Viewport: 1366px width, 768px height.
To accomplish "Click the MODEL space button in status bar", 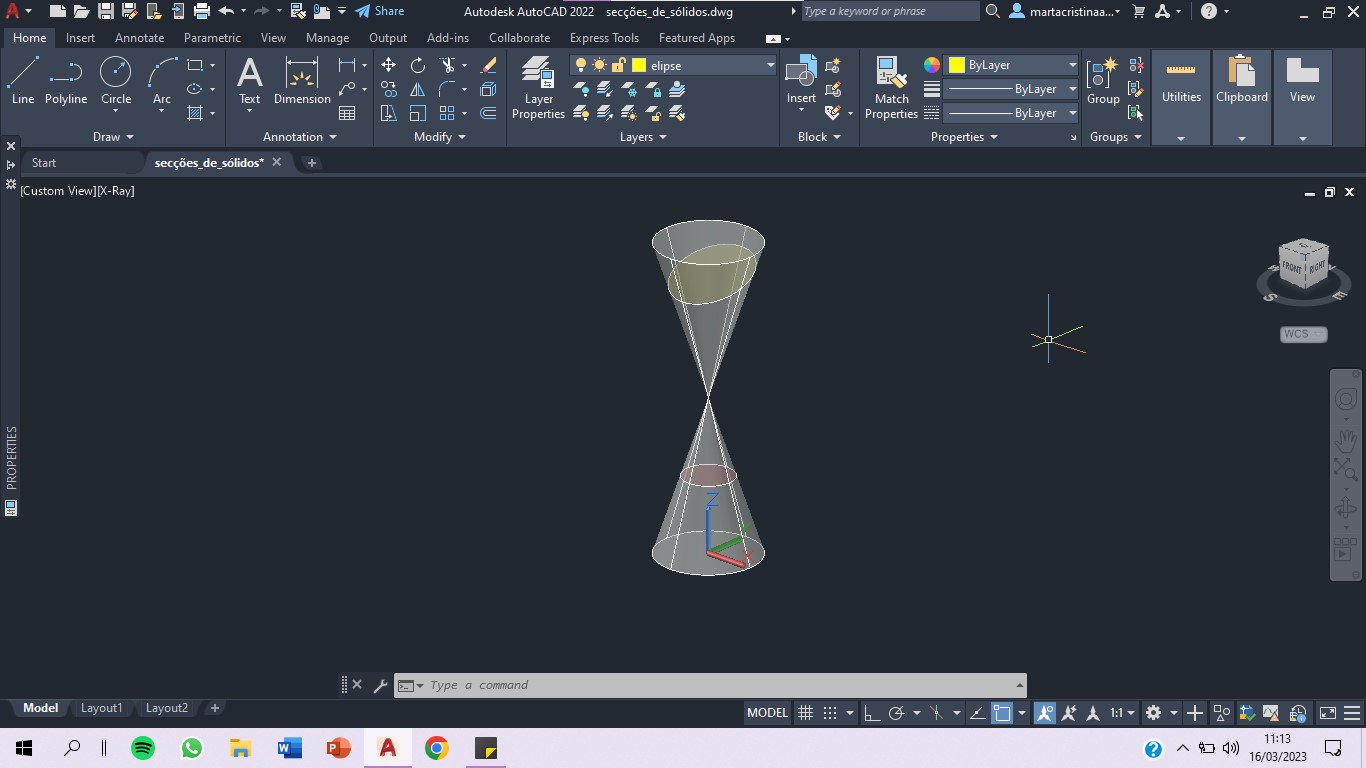I will pyautogui.click(x=767, y=713).
